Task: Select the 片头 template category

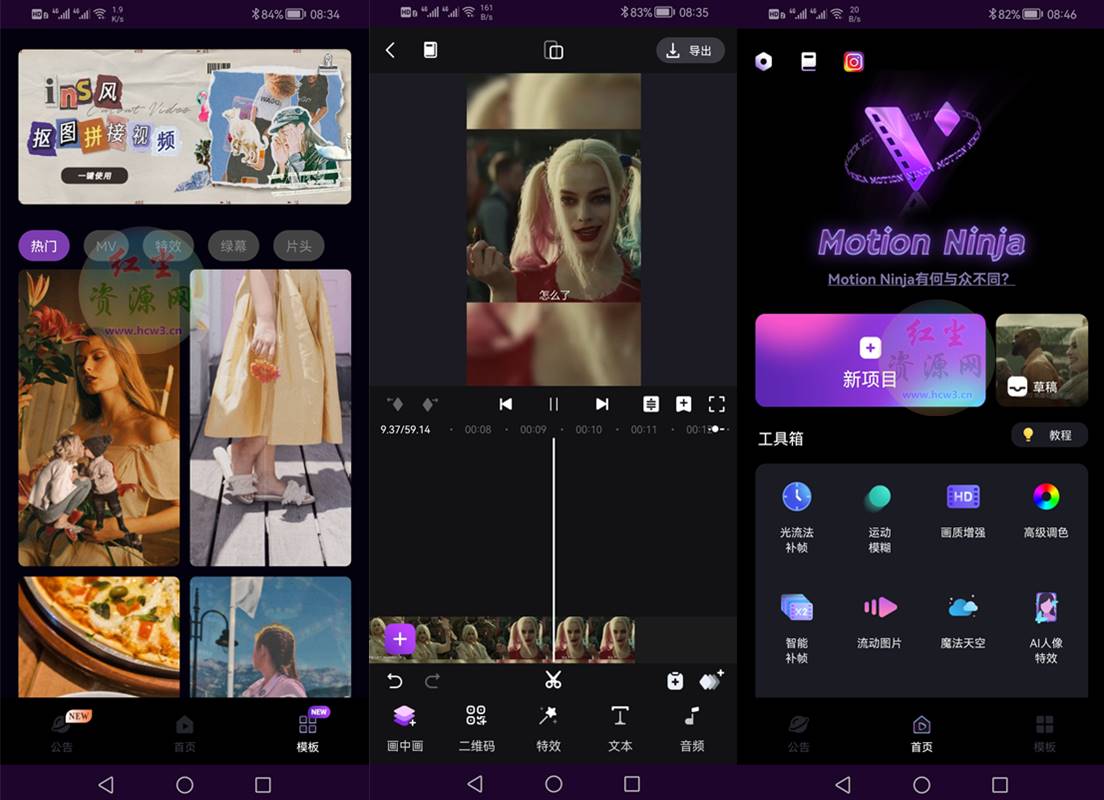Action: click(x=299, y=246)
